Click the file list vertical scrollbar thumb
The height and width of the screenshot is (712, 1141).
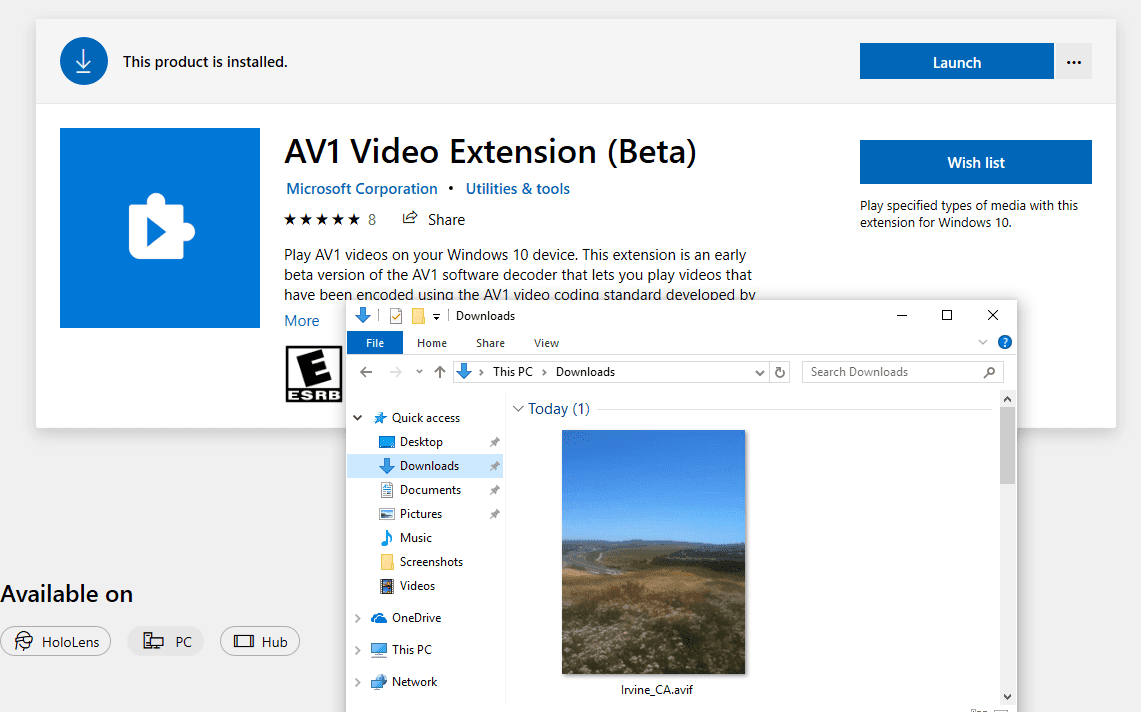click(1007, 446)
